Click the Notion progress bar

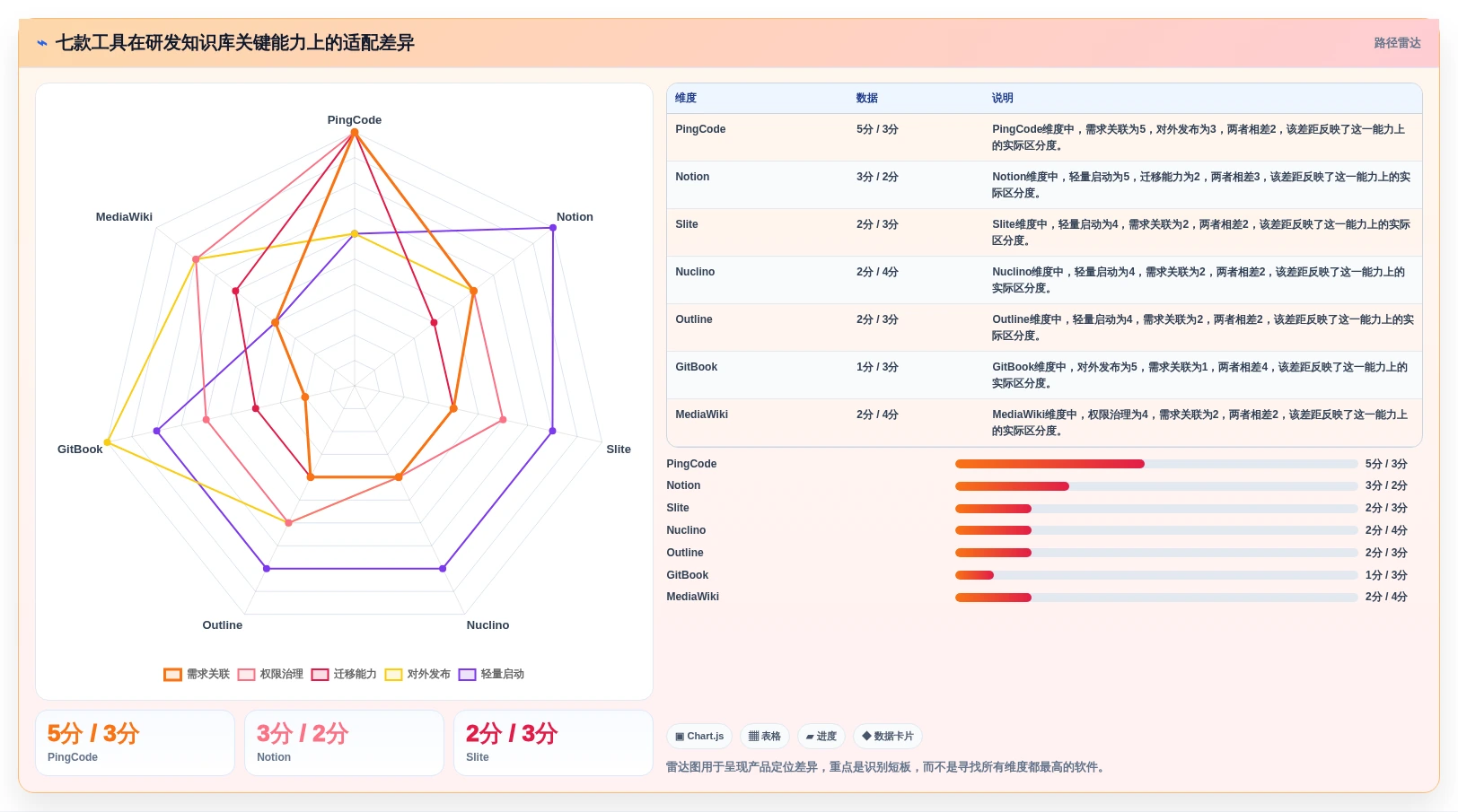(1156, 486)
